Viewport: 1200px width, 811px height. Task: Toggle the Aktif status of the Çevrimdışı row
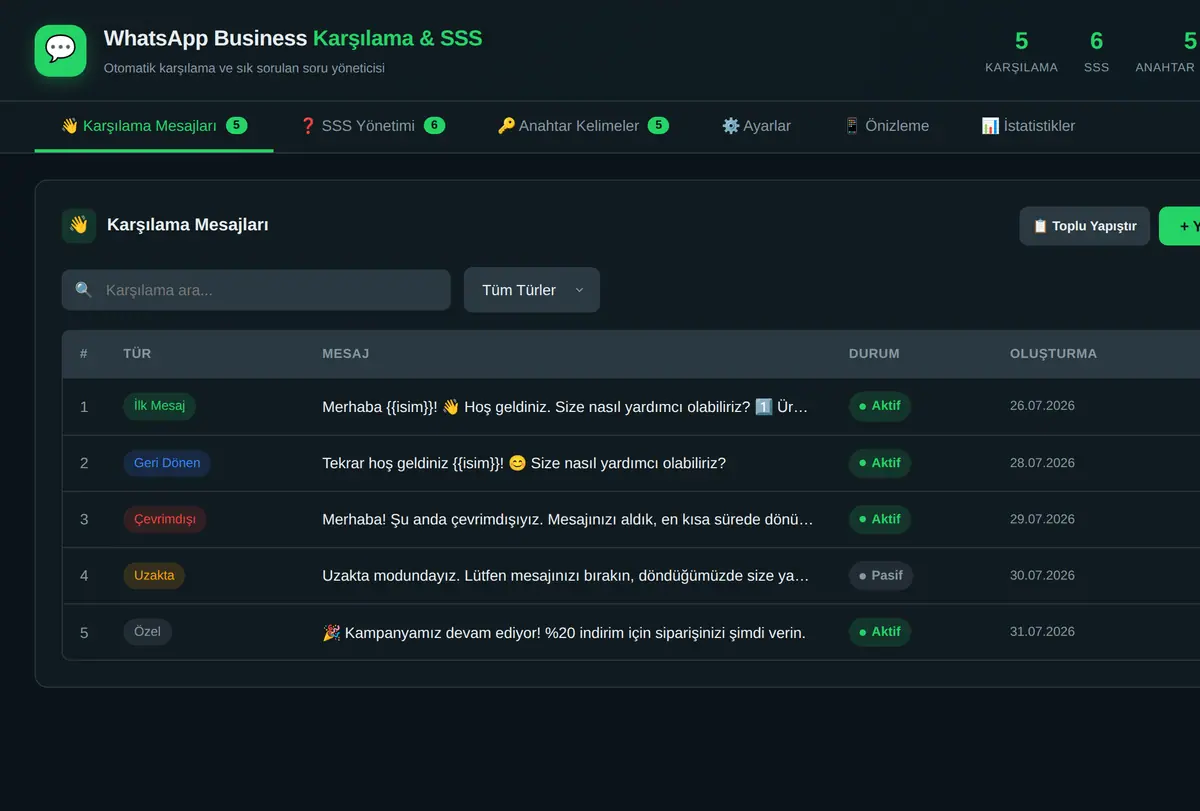pyautogui.click(x=880, y=519)
